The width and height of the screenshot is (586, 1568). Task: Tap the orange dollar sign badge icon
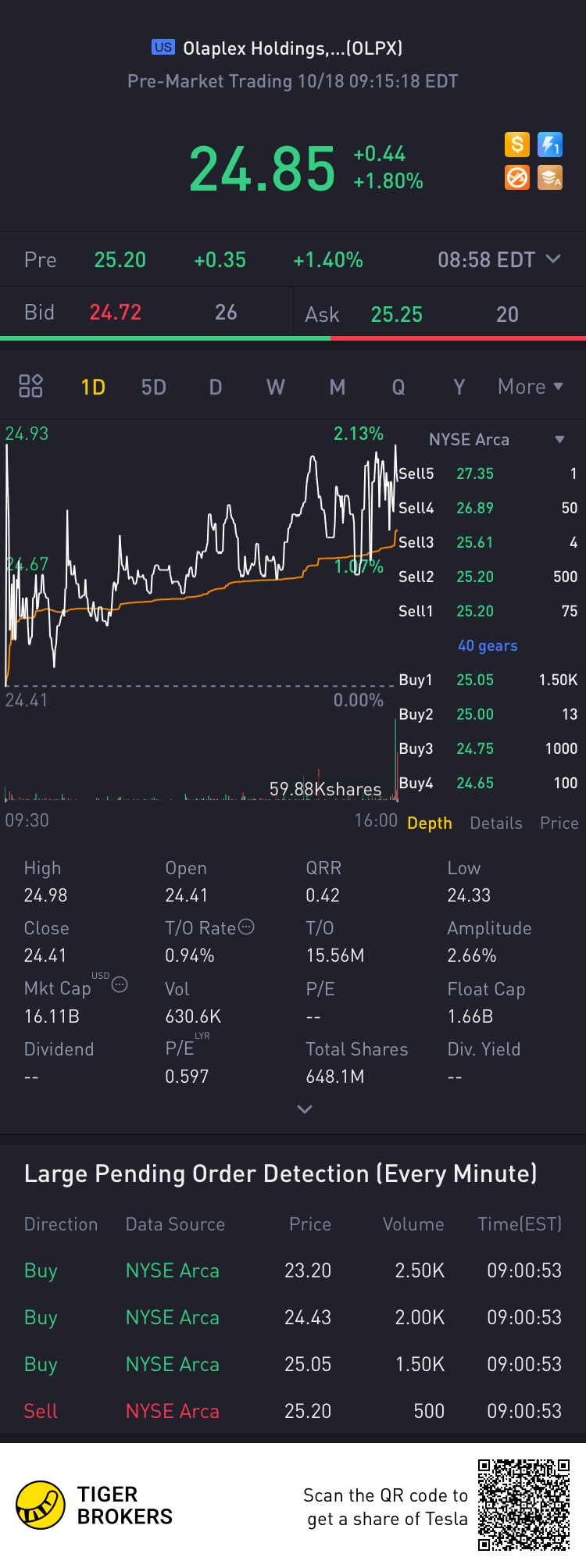click(517, 145)
